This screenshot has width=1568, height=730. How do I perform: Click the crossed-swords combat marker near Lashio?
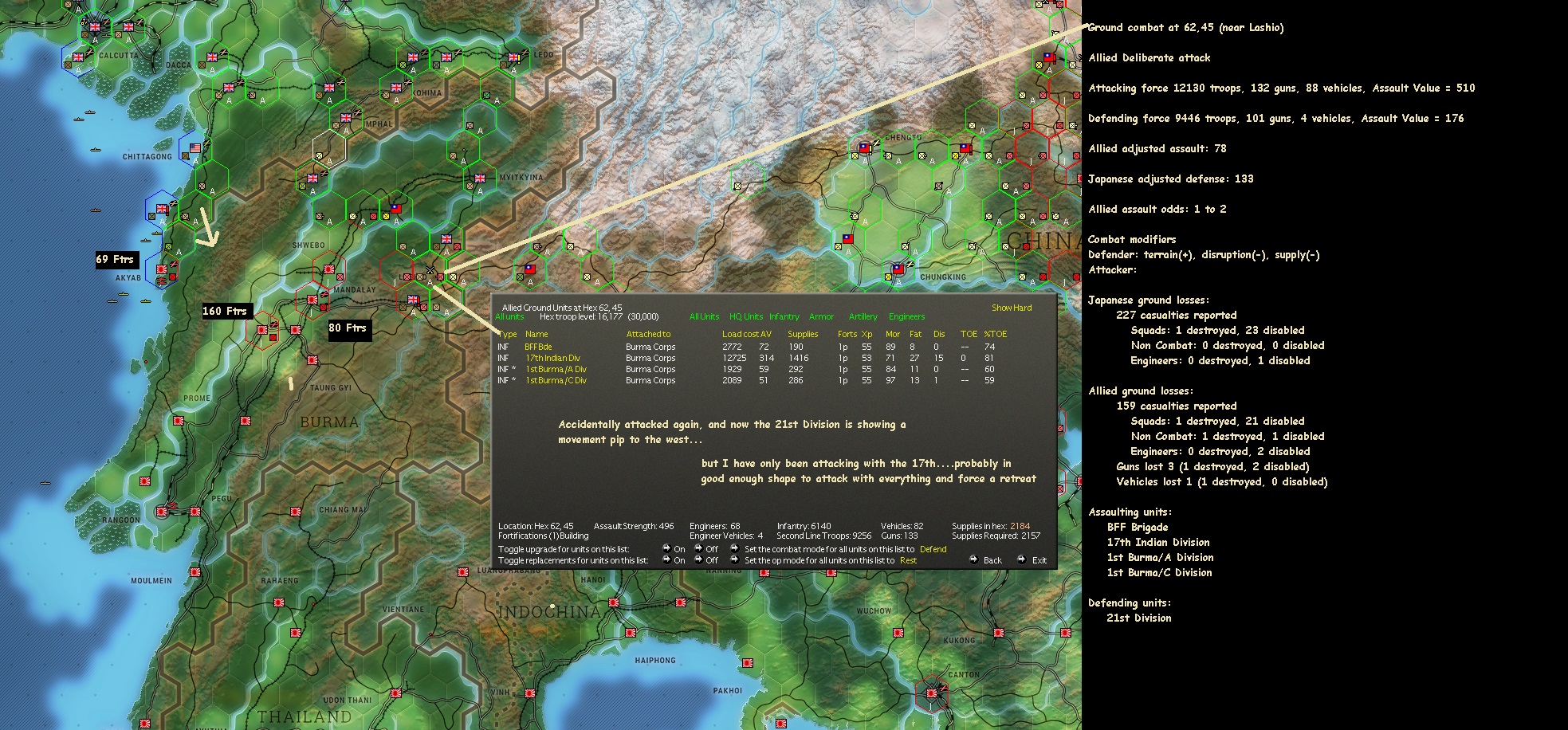click(x=430, y=270)
